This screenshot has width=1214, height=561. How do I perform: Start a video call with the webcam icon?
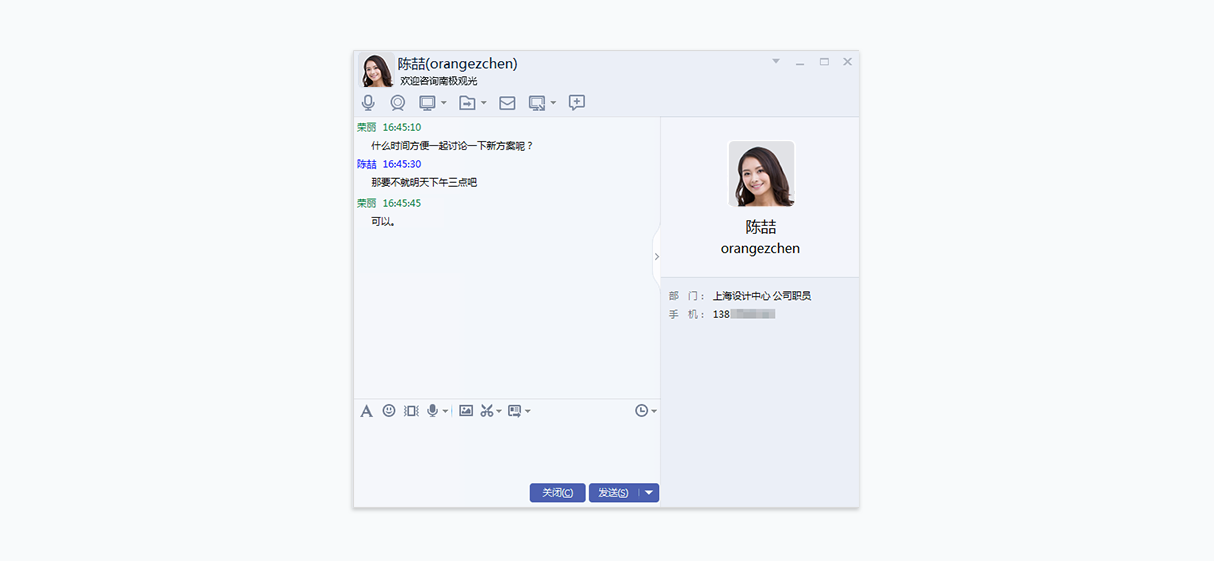(398, 103)
